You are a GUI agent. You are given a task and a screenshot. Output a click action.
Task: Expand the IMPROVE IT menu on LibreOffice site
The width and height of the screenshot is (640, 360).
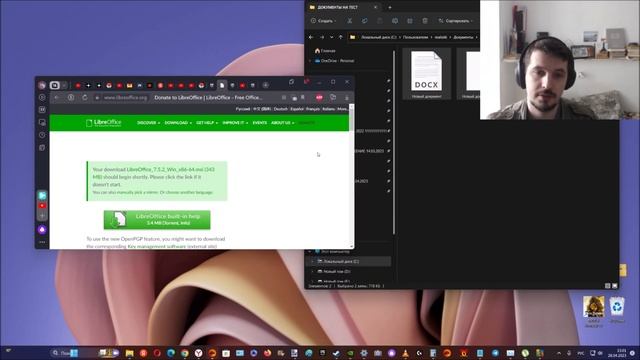click(235, 123)
